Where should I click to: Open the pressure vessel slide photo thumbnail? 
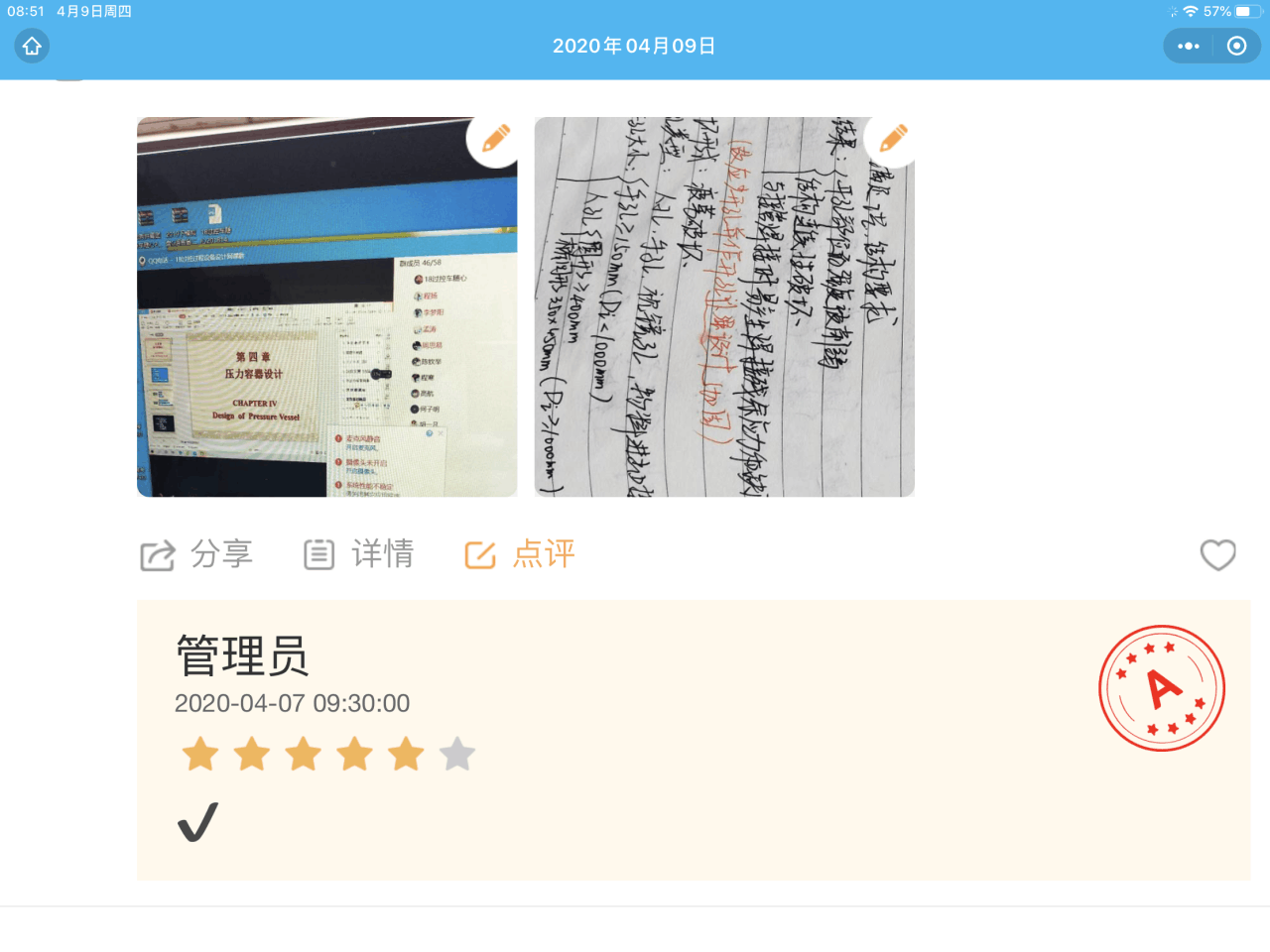[326, 306]
